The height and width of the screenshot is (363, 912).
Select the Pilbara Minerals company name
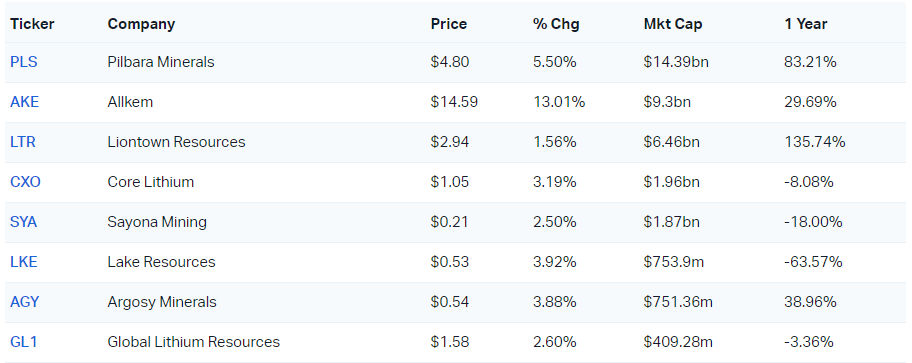coord(161,62)
